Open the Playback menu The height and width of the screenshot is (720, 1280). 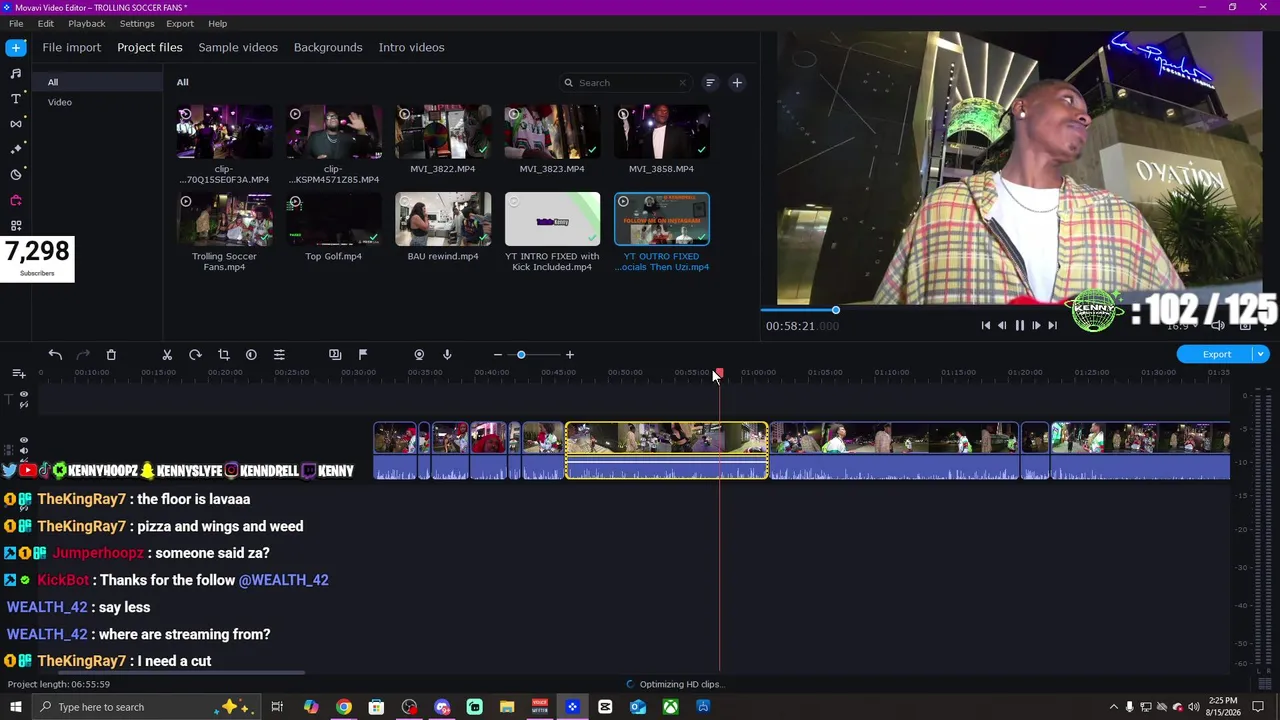pos(87,23)
